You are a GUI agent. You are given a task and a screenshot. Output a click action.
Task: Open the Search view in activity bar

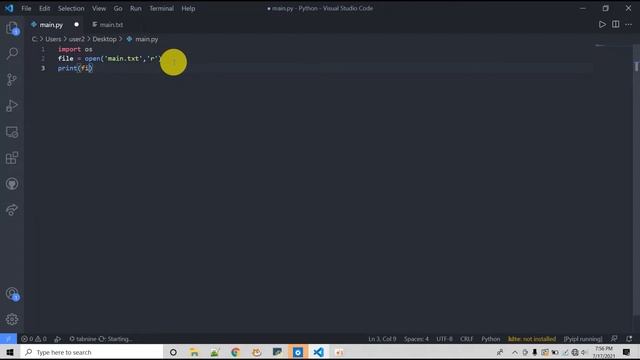coord(12,53)
